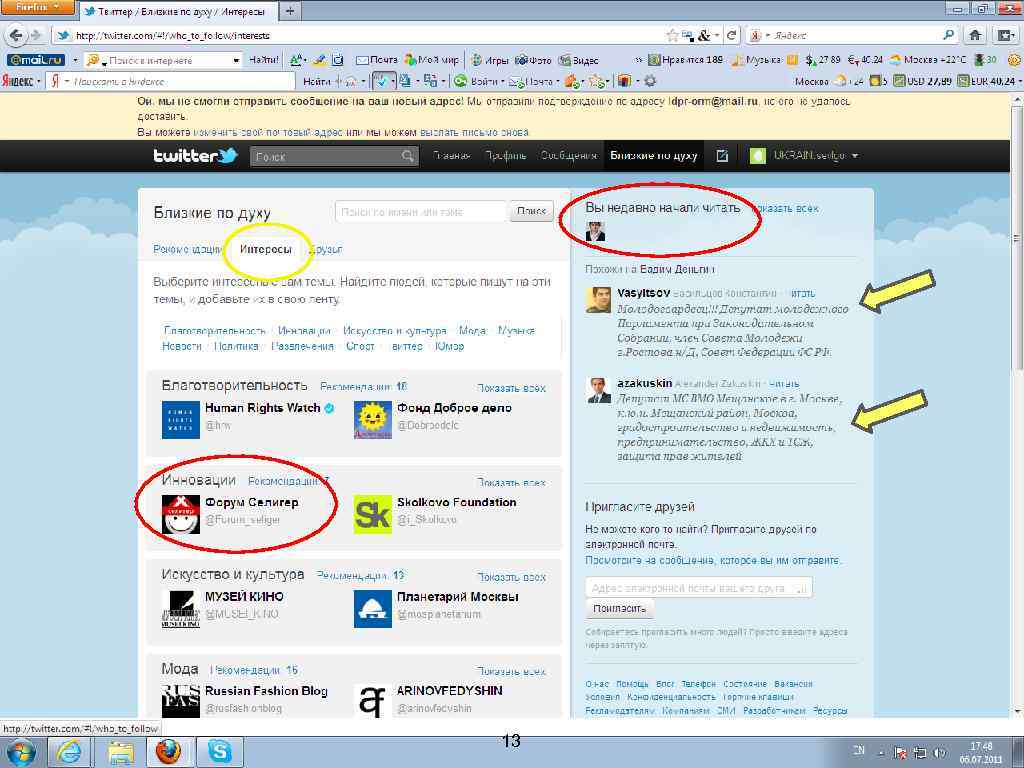Image resolution: width=1024 pixels, height=768 pixels.
Task: Open the Главная navigation item
Action: (451, 155)
